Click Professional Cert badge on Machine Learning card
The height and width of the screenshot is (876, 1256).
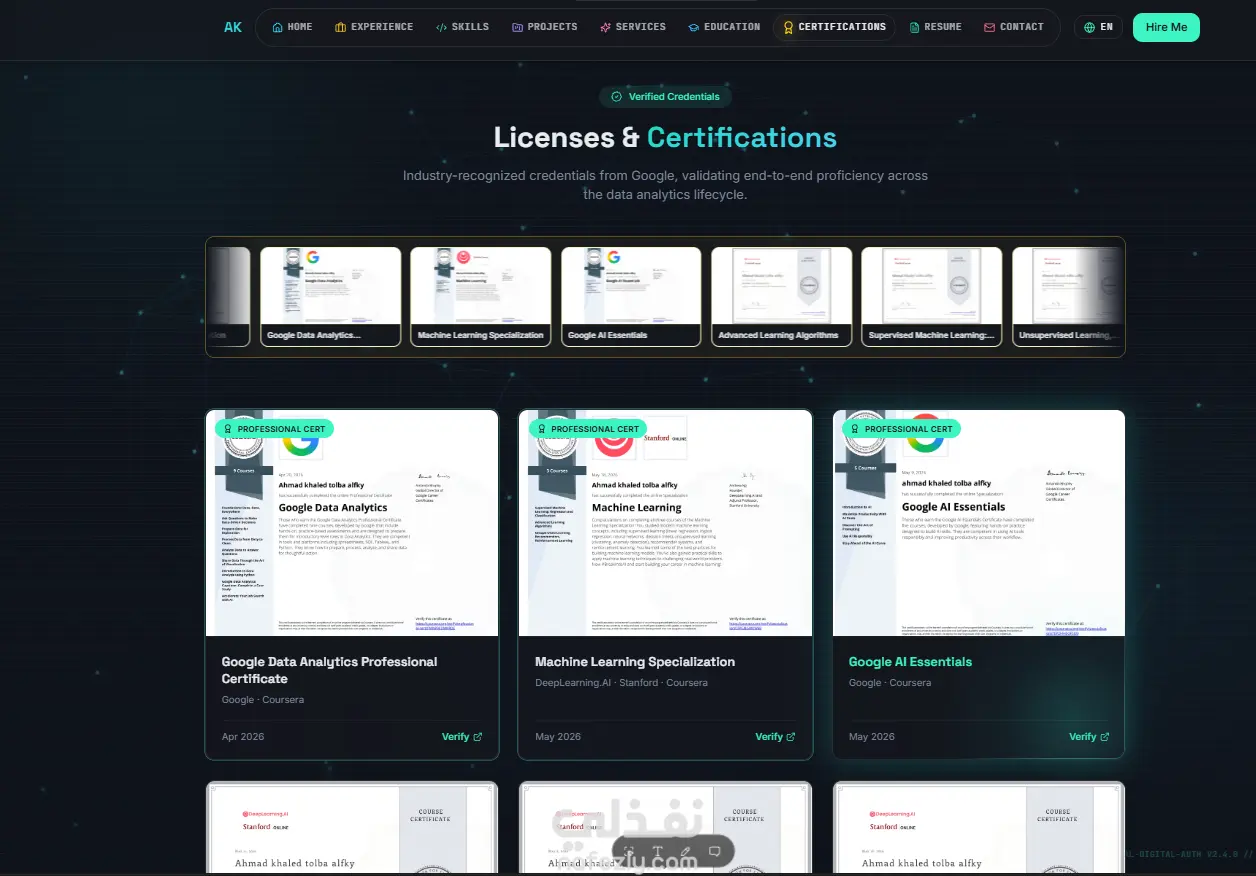click(x=588, y=429)
